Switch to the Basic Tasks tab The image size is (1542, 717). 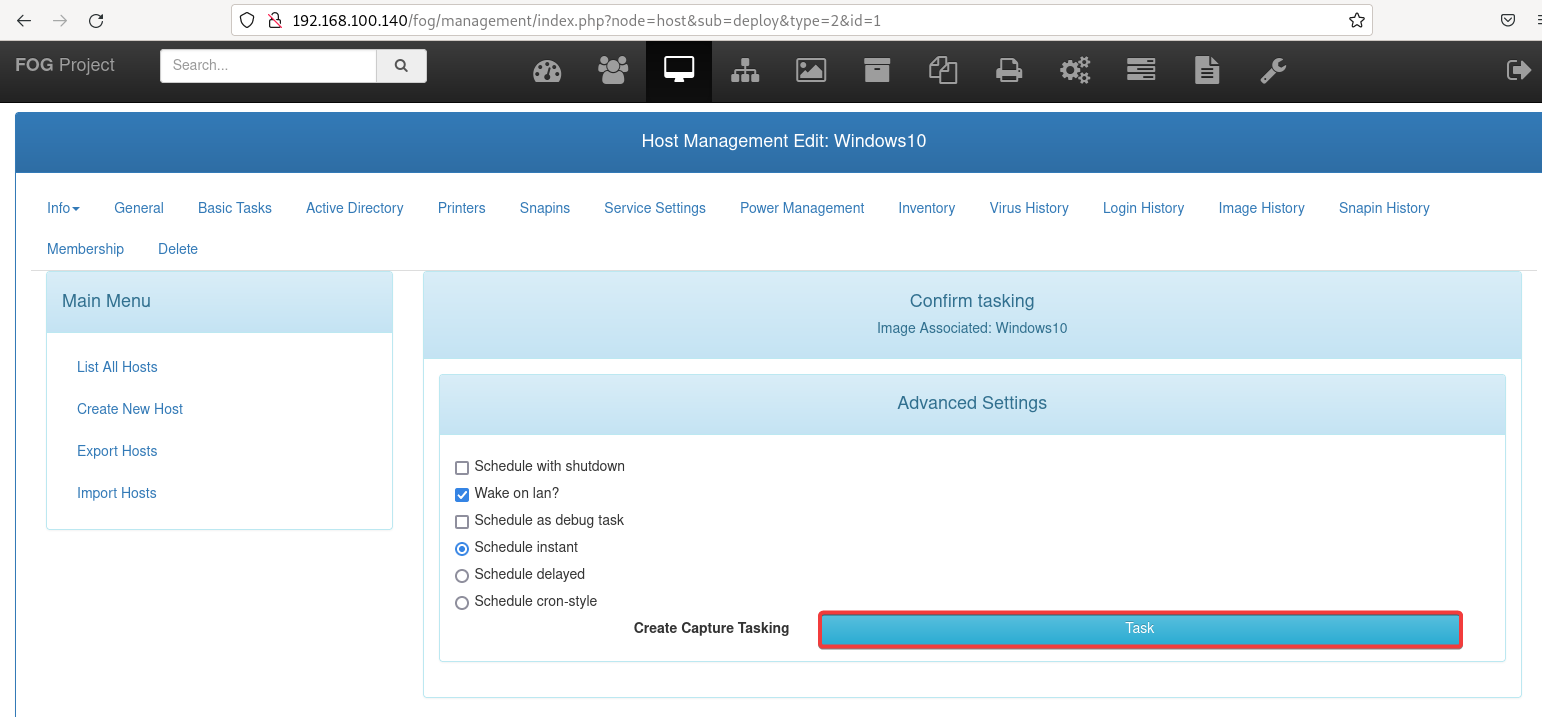[235, 208]
